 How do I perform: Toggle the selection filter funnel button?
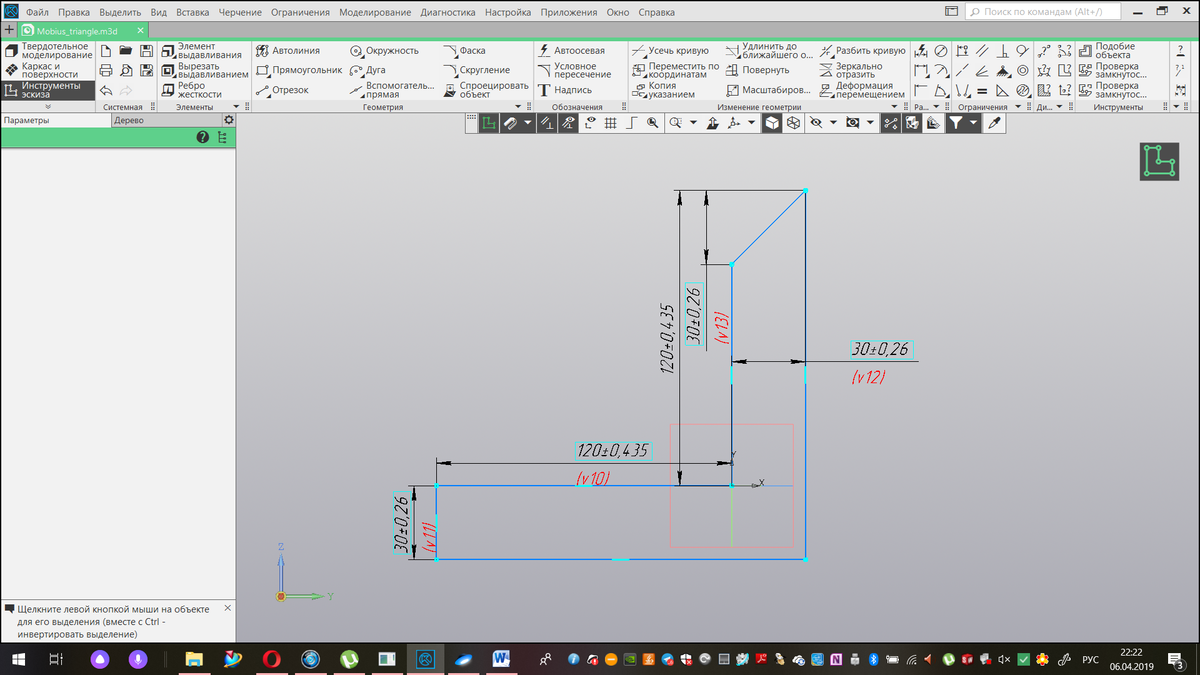[956, 123]
